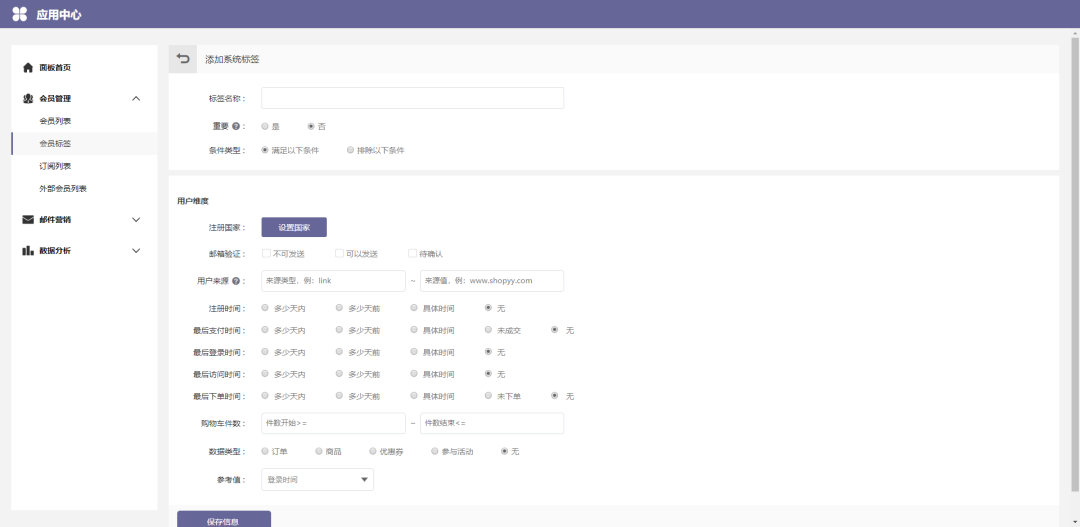Select 多少天内 for 最后访问时间

(265, 374)
